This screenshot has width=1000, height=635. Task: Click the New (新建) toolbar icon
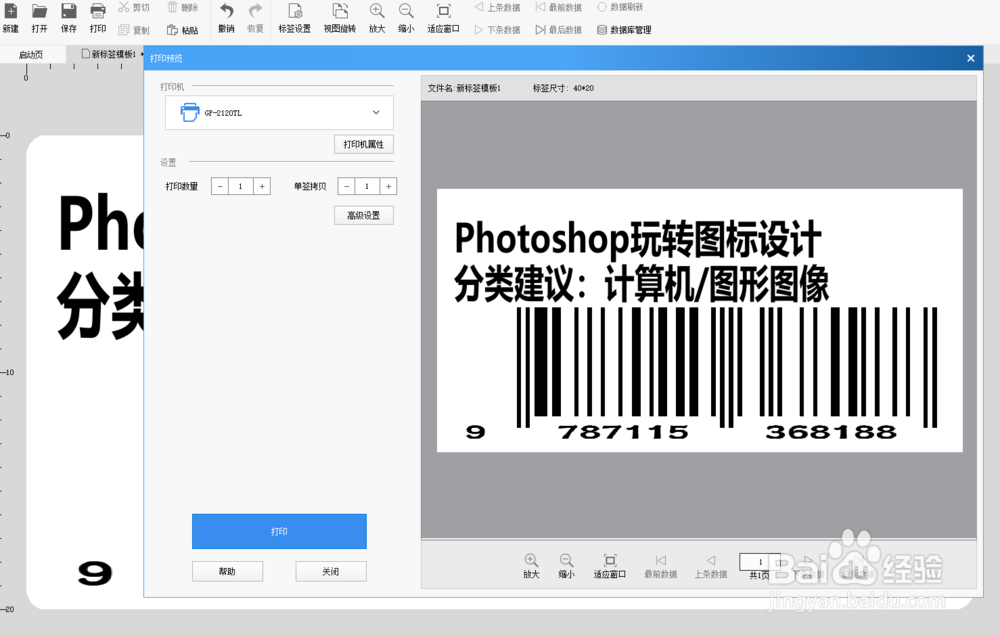tap(11, 18)
